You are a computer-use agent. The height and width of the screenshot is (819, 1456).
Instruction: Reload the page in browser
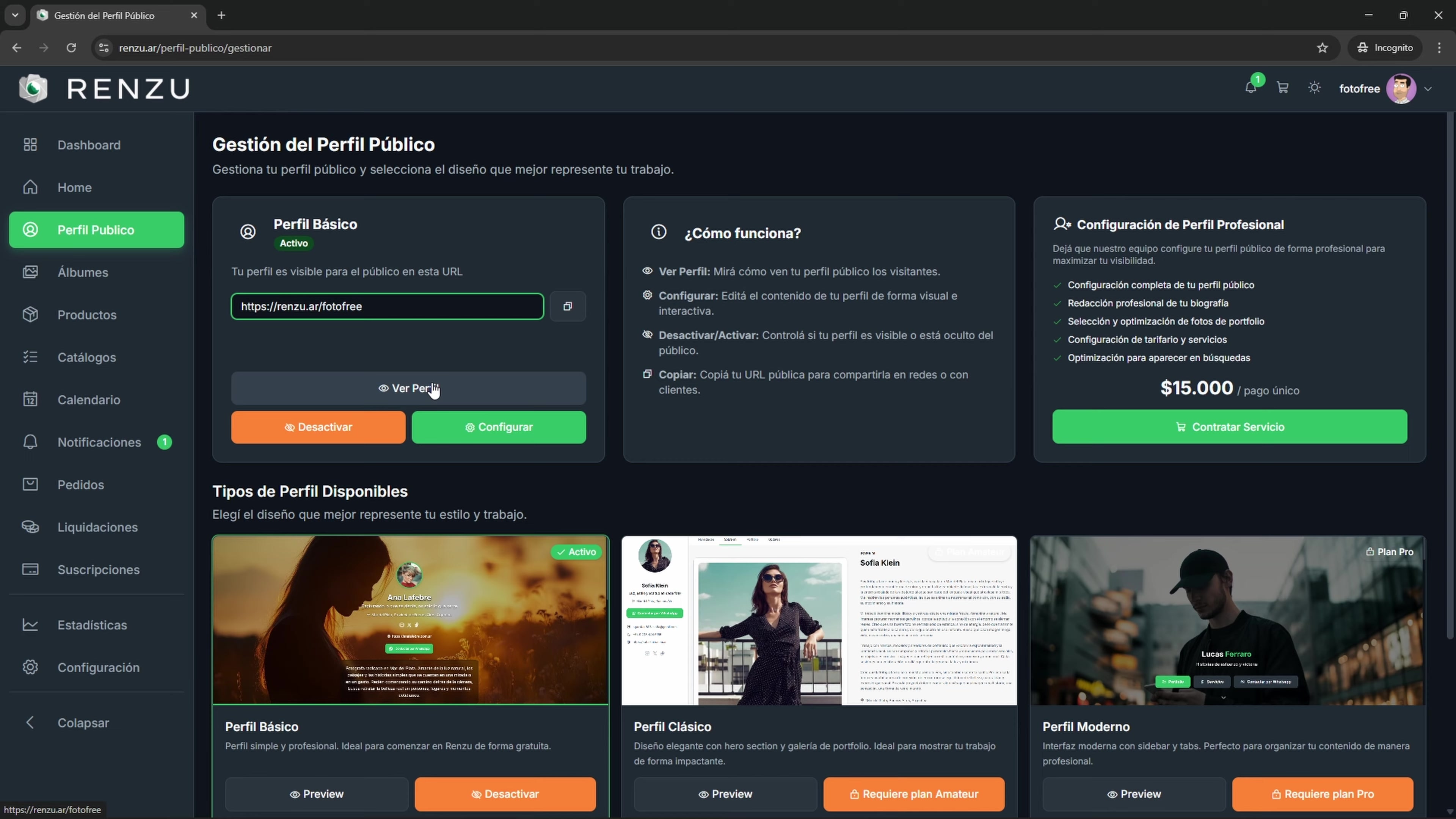coord(71,47)
